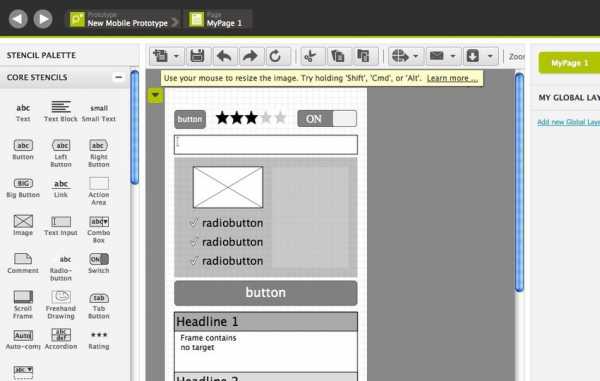The width and height of the screenshot is (600, 381).
Task: Switch to the MyPage 1 green tab
Action: [x=569, y=63]
